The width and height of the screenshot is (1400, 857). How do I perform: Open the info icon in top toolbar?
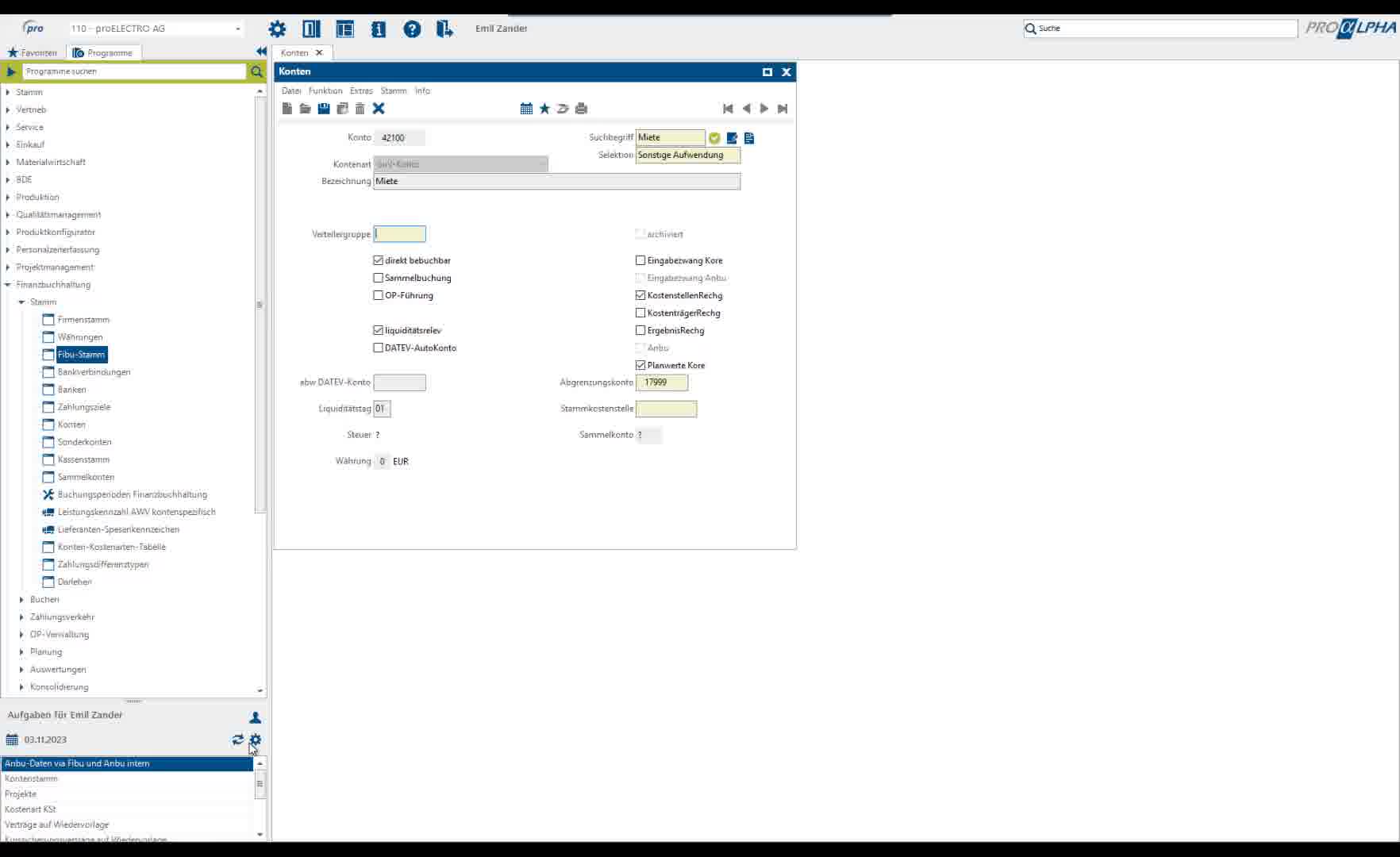[379, 29]
